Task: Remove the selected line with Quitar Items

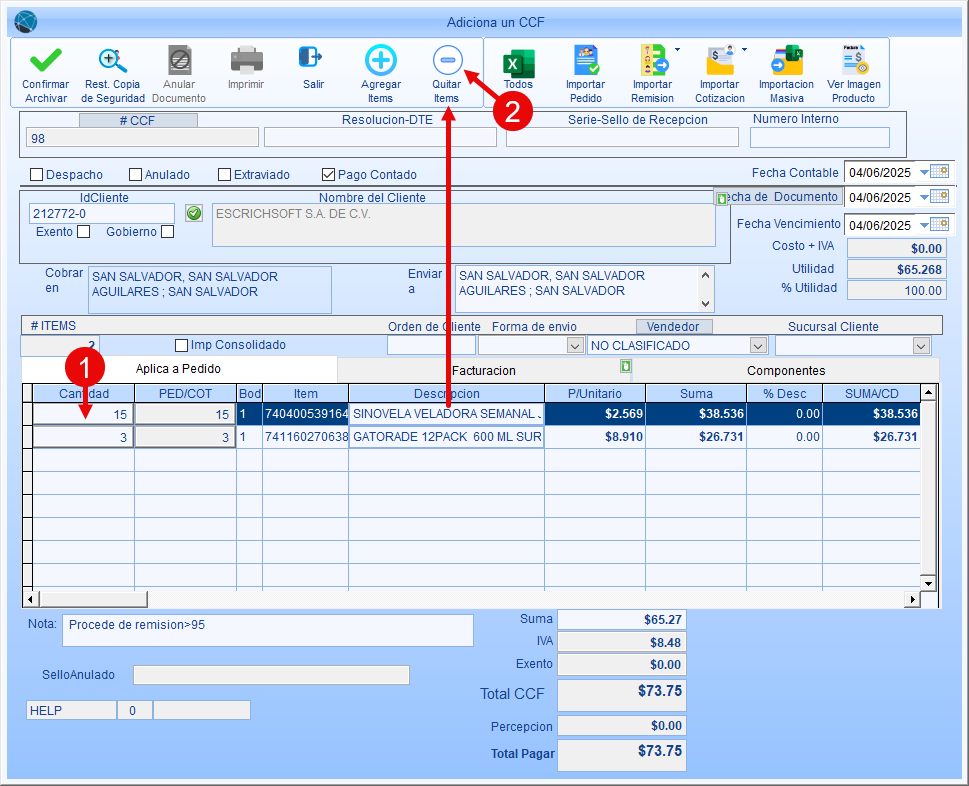Action: coord(446,60)
